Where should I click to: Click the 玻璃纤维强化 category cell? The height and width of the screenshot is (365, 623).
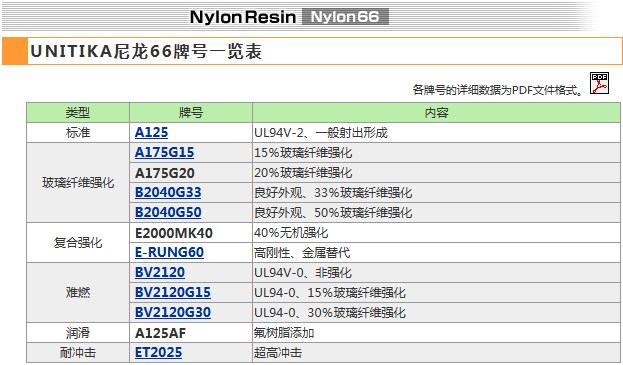click(78, 183)
